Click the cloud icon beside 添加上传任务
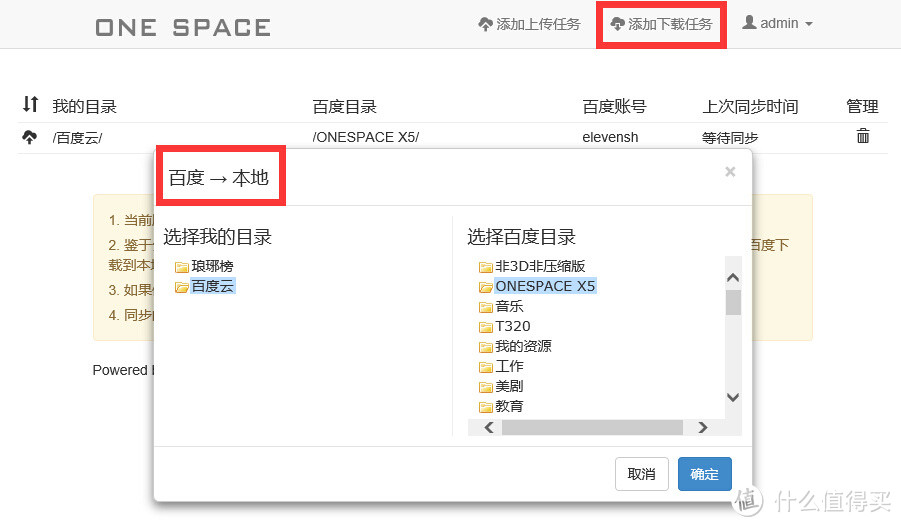The image size is (901, 527). [x=486, y=24]
